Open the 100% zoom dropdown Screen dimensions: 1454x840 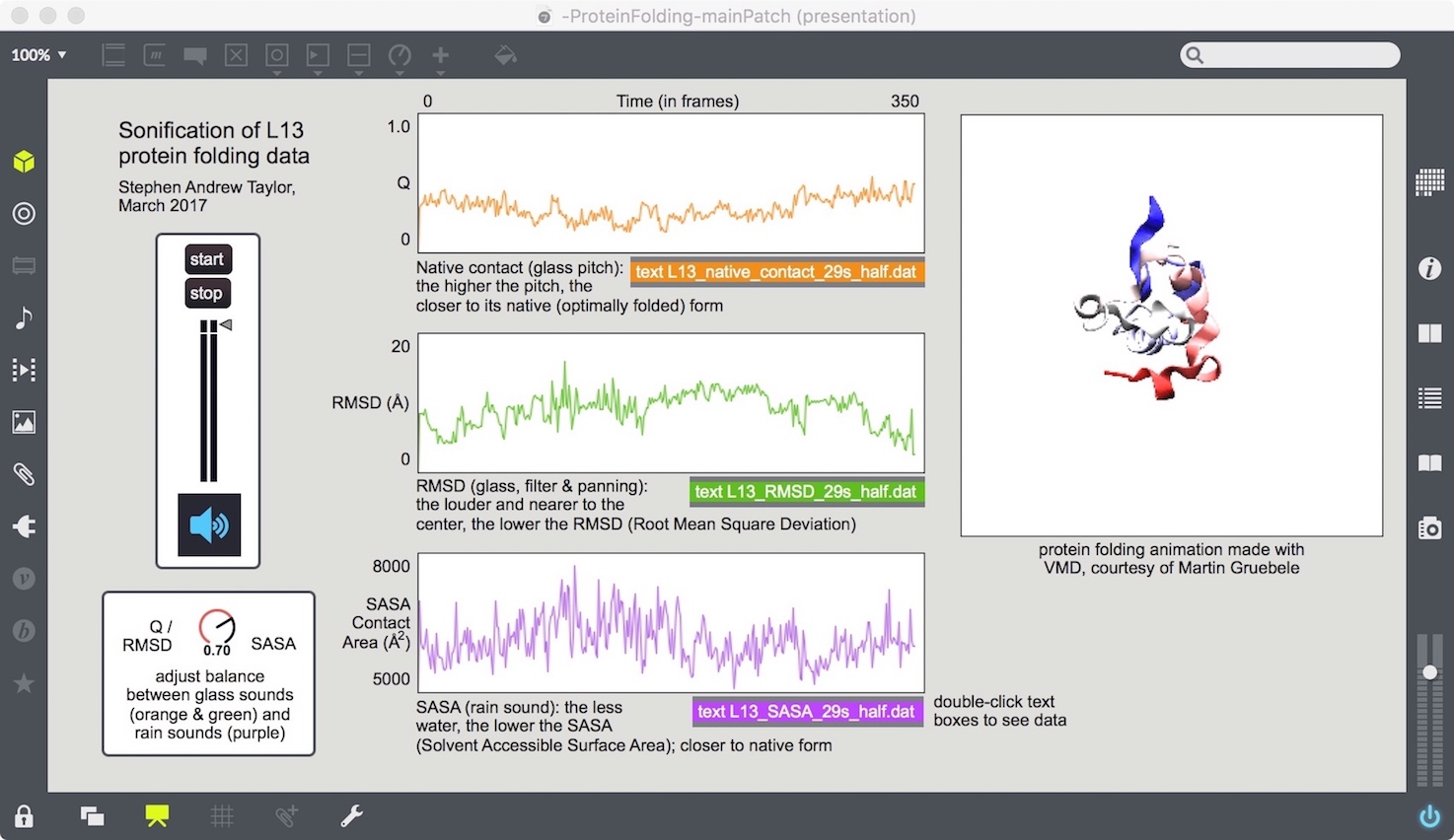(x=39, y=55)
